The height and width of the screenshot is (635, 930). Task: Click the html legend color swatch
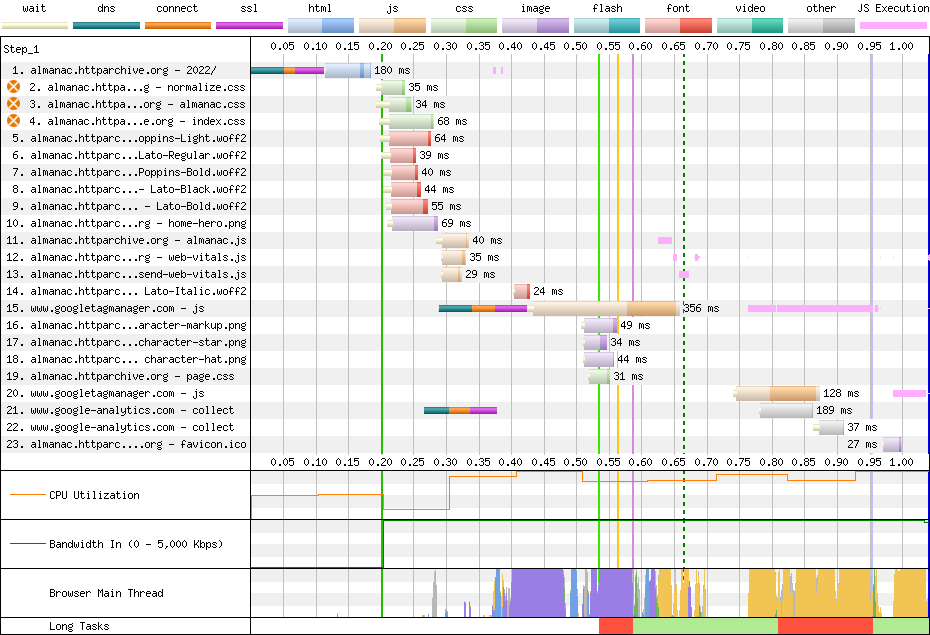point(321,25)
